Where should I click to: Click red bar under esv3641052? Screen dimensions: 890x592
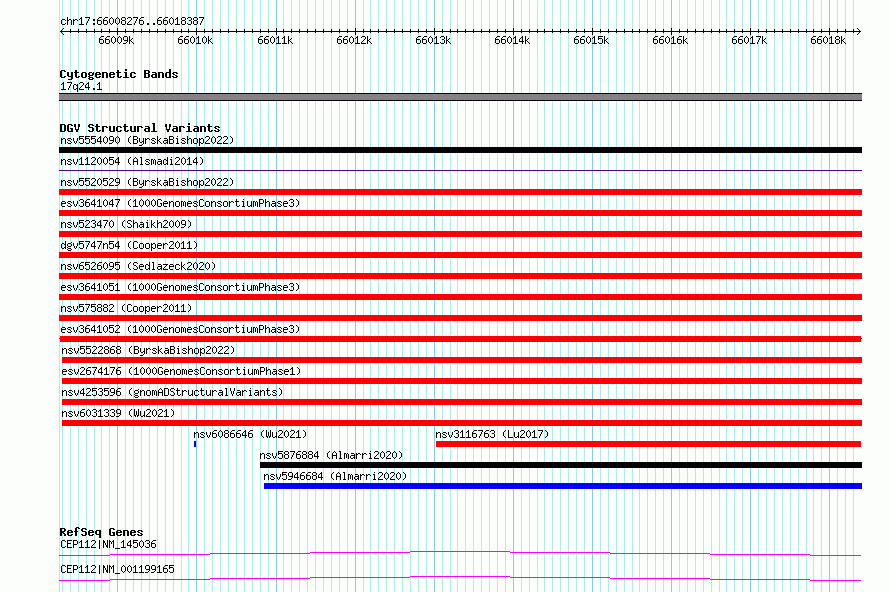click(x=460, y=339)
